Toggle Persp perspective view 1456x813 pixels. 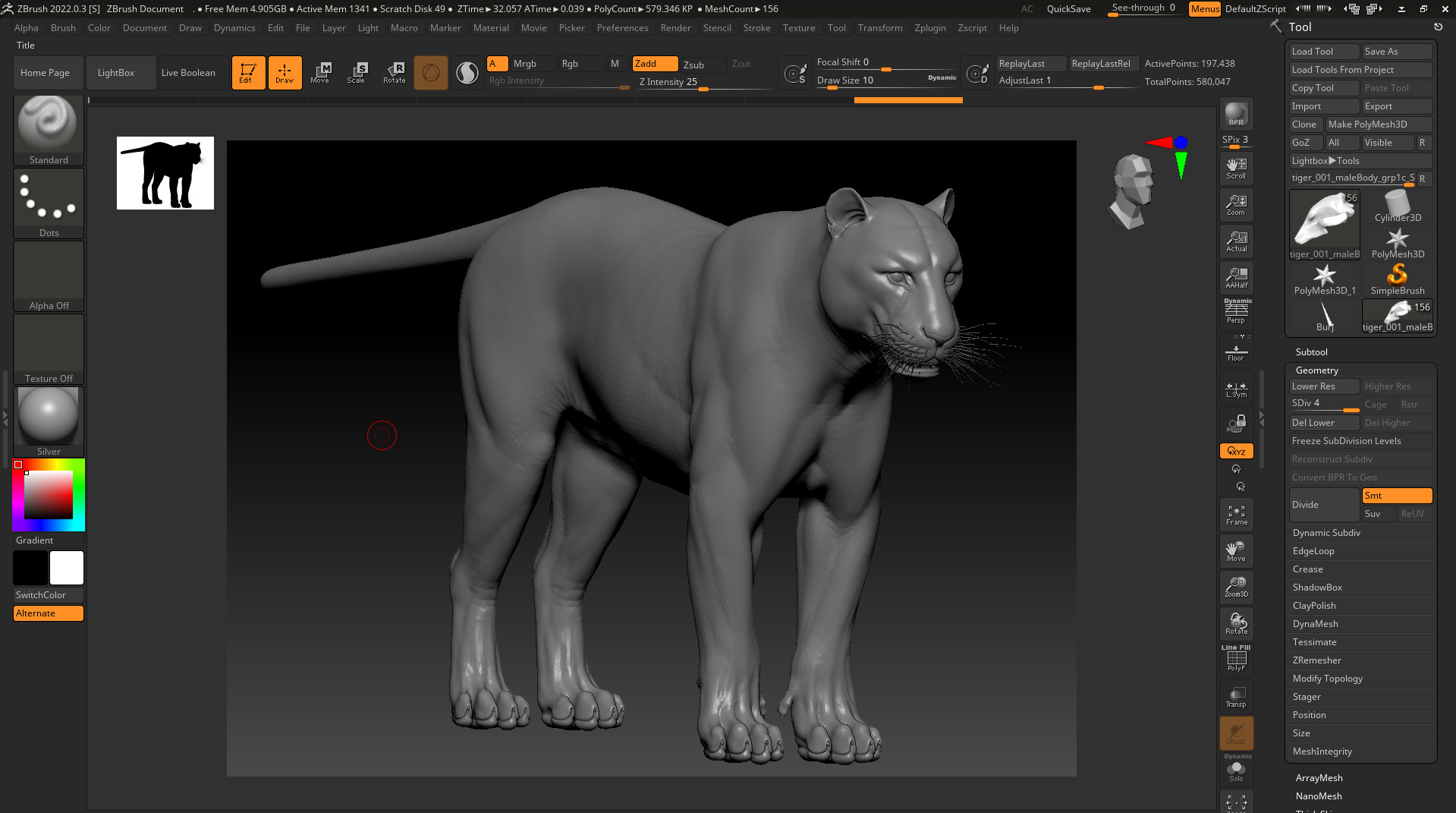coord(1236,312)
